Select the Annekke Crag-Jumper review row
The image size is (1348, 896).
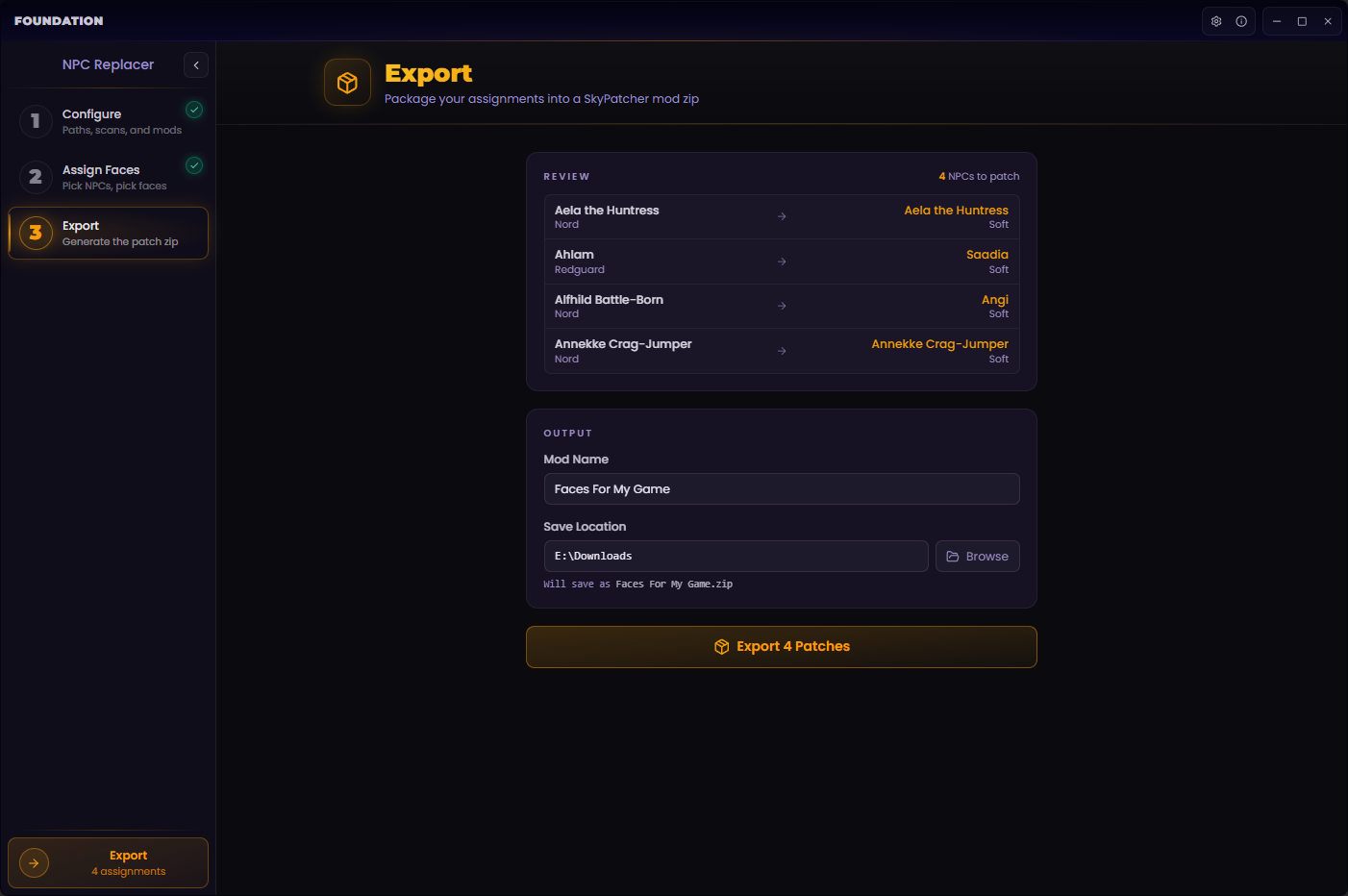click(x=781, y=351)
